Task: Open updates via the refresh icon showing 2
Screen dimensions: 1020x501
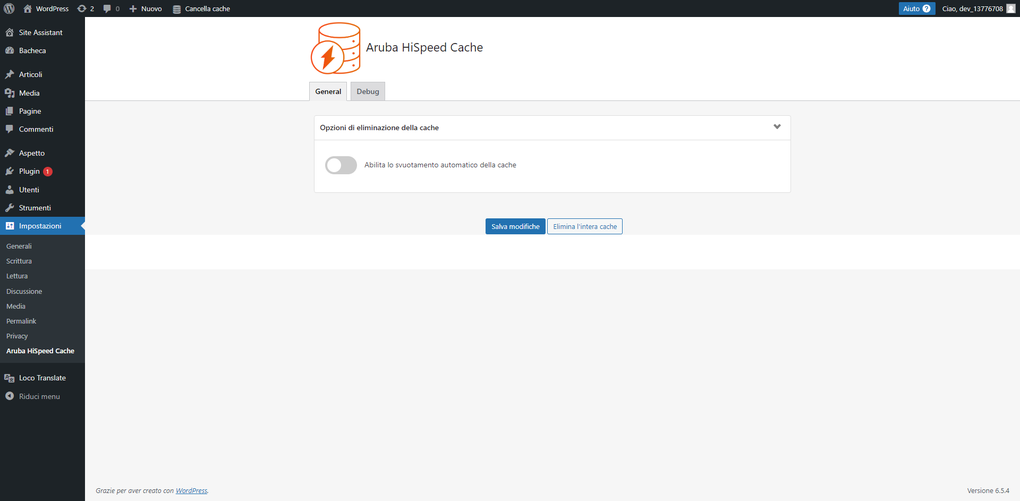Action: 81,8
